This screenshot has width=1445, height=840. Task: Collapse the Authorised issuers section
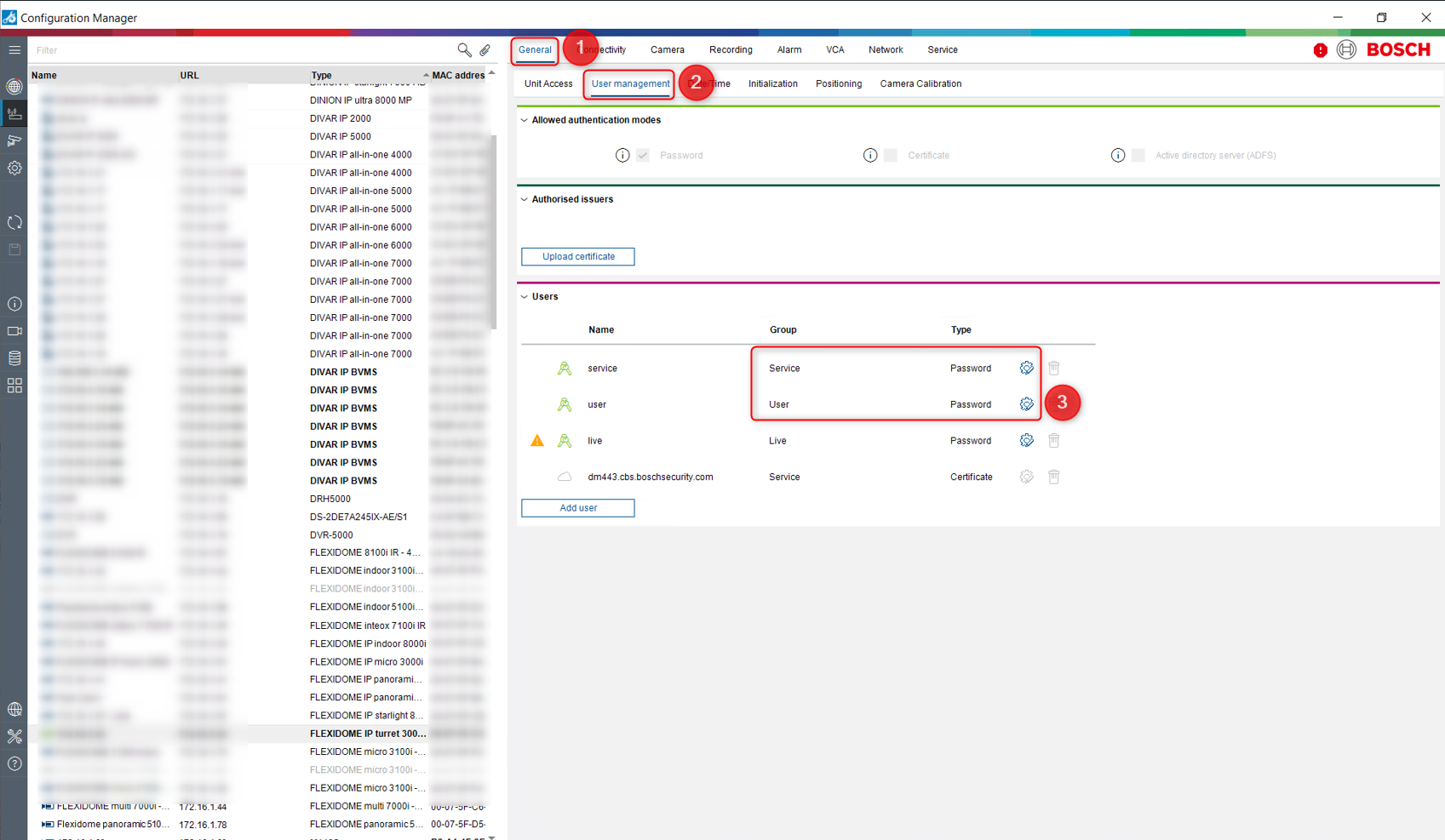point(525,199)
